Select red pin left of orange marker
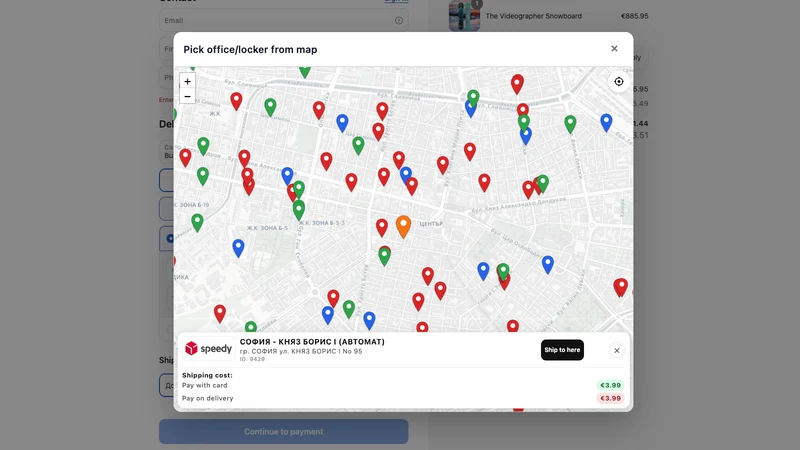 382,228
